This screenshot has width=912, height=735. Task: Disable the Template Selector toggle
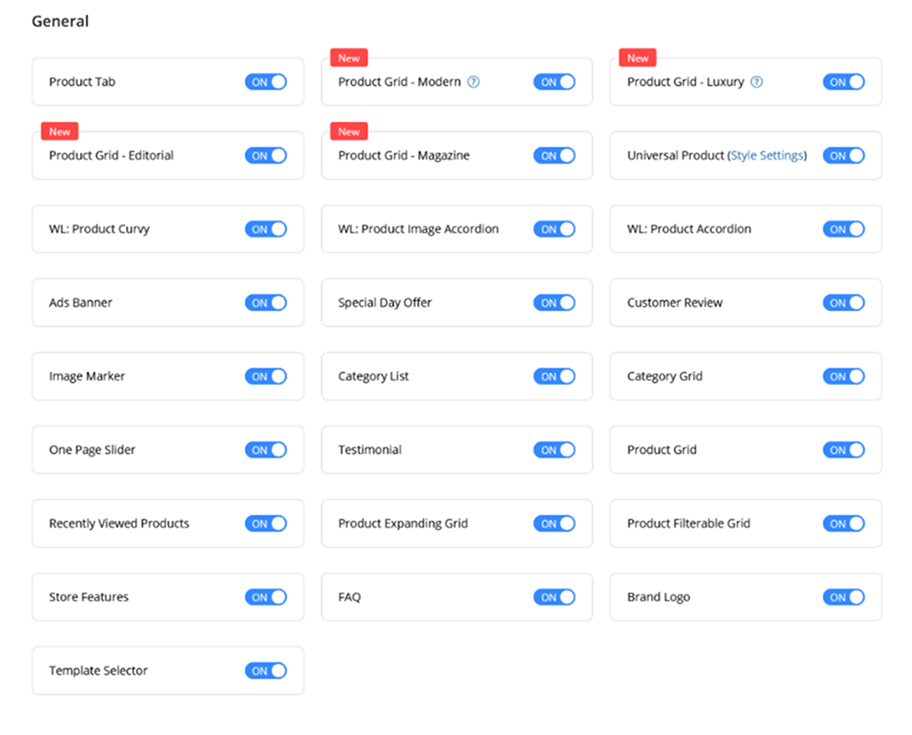coord(266,671)
